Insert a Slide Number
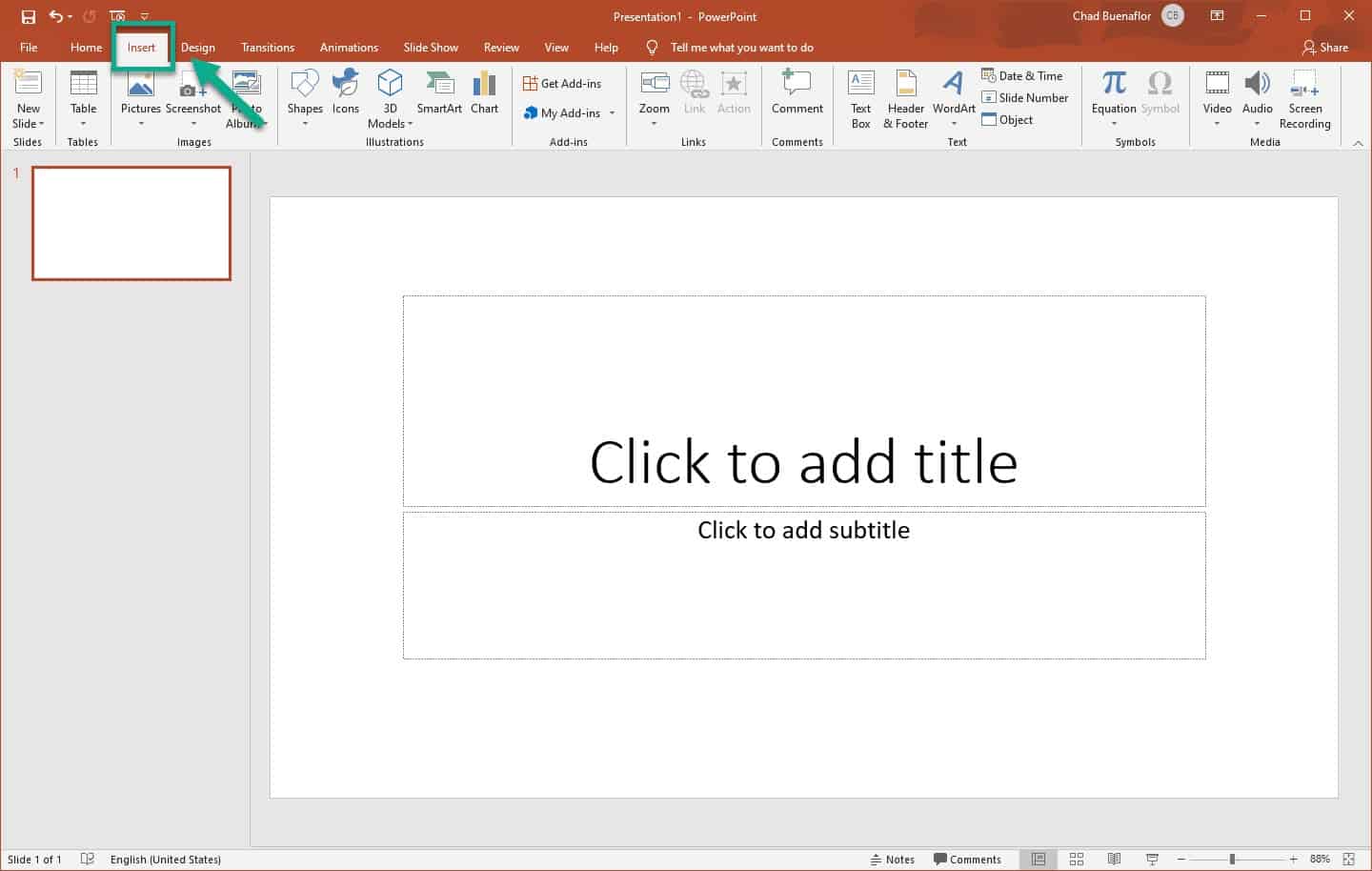 click(1025, 97)
